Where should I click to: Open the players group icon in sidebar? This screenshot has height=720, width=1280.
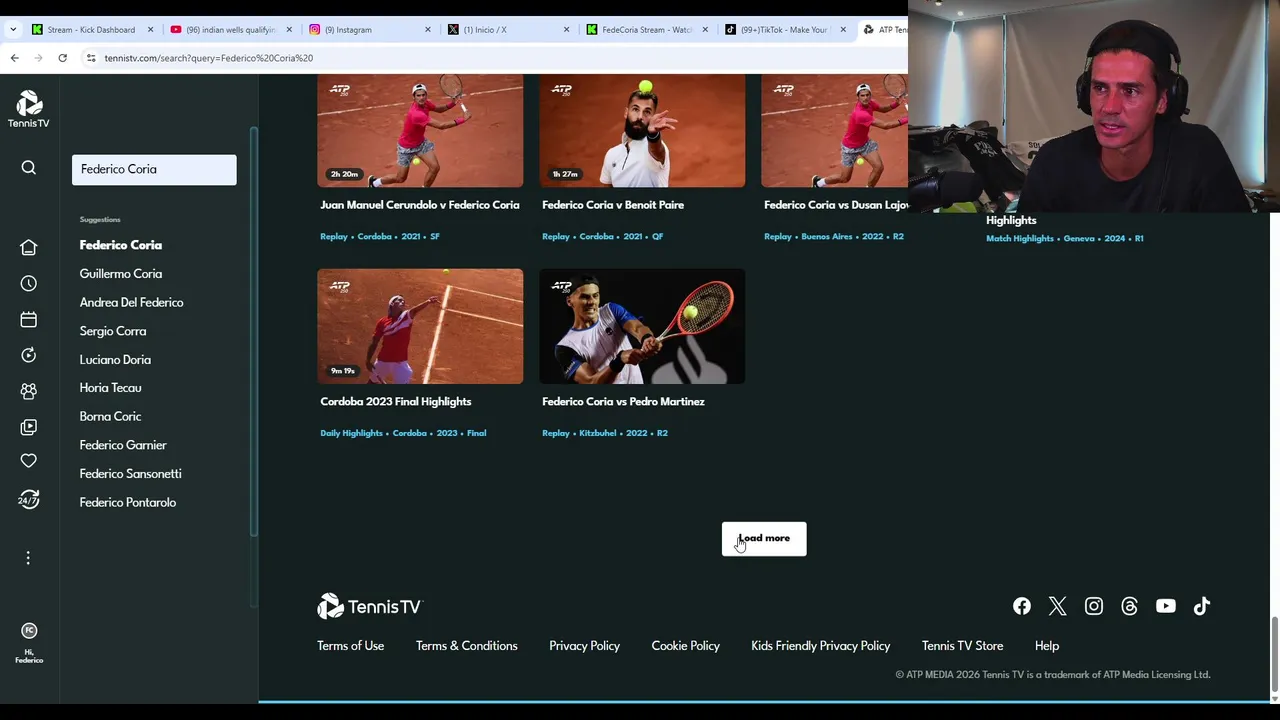(x=29, y=391)
